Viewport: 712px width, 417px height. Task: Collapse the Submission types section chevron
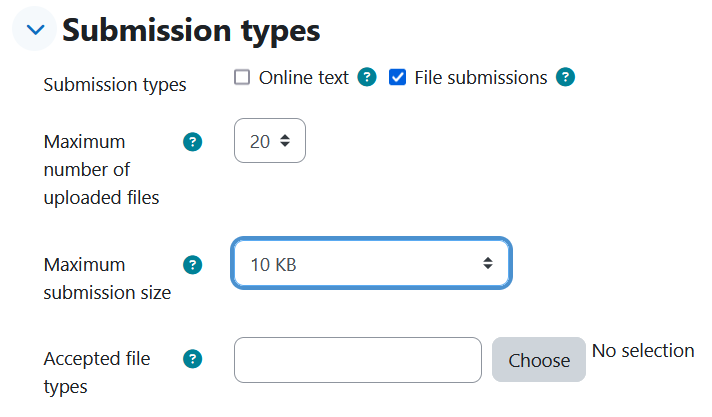[35, 30]
